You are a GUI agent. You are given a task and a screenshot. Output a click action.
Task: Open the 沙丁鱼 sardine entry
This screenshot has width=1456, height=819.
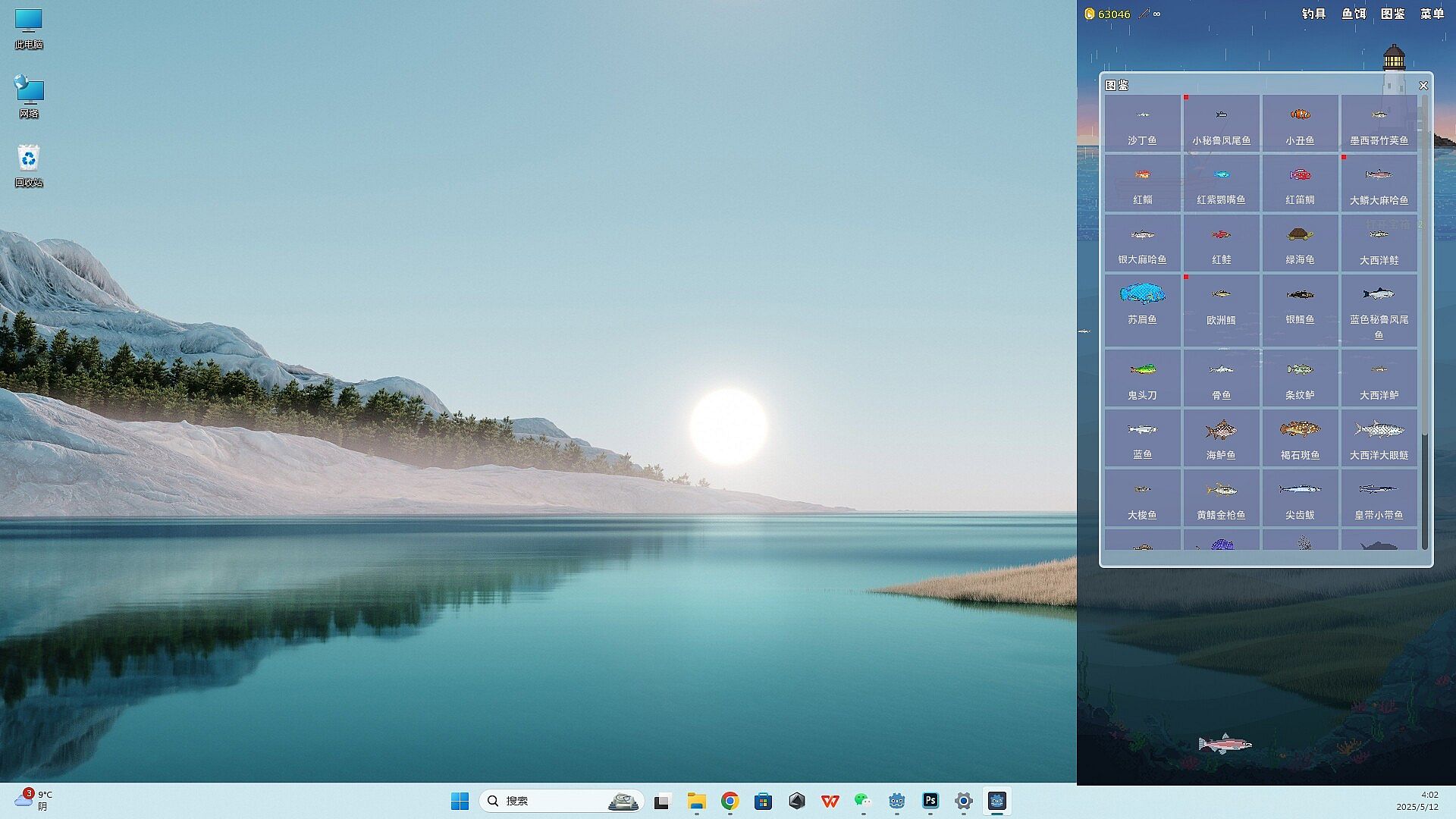[x=1142, y=124]
